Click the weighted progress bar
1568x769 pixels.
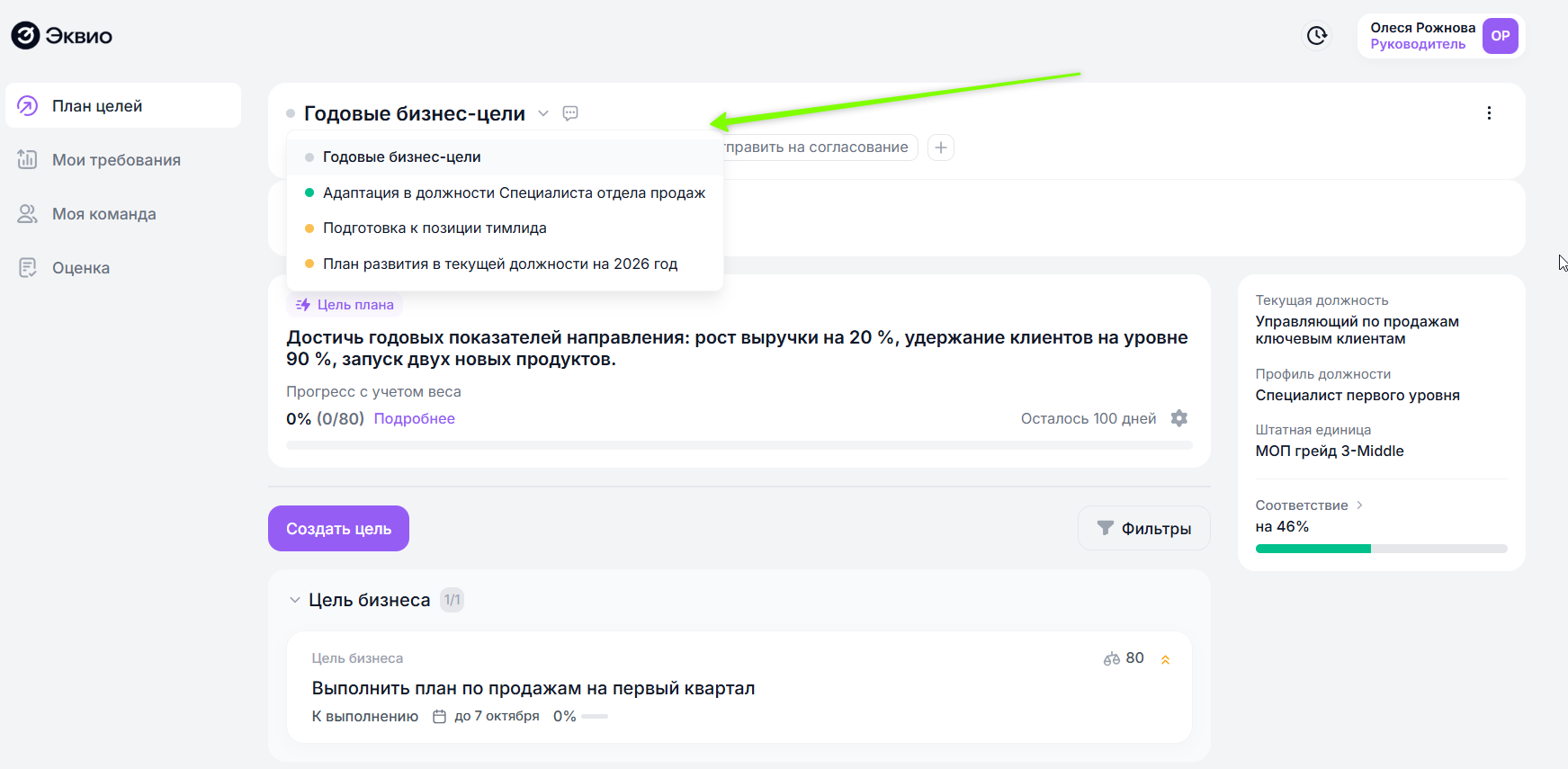(x=739, y=445)
